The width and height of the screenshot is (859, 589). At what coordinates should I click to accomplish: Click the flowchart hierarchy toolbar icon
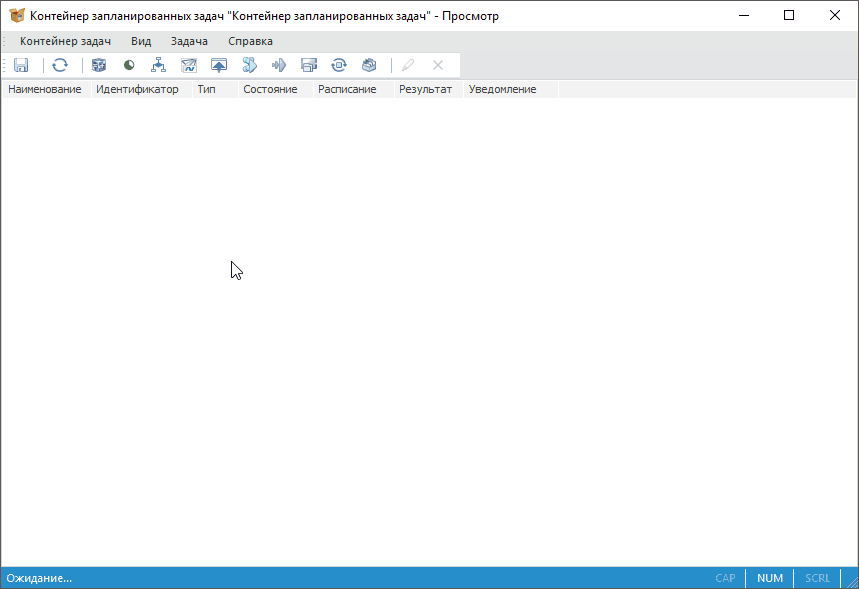coord(158,65)
